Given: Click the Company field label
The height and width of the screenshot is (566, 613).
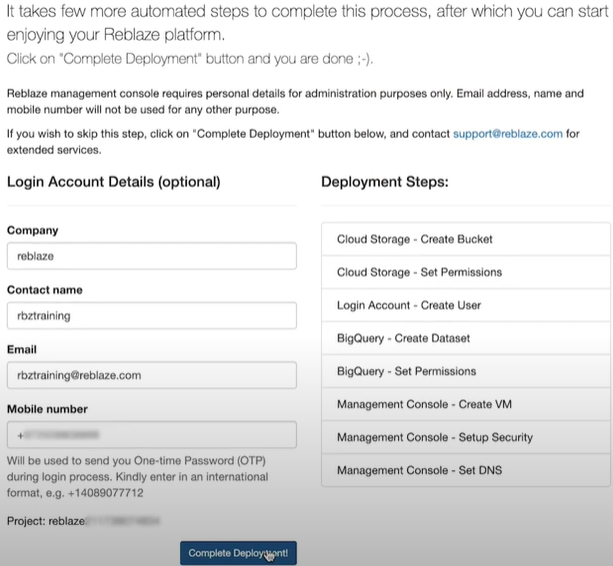Looking at the screenshot, I should coord(33,230).
